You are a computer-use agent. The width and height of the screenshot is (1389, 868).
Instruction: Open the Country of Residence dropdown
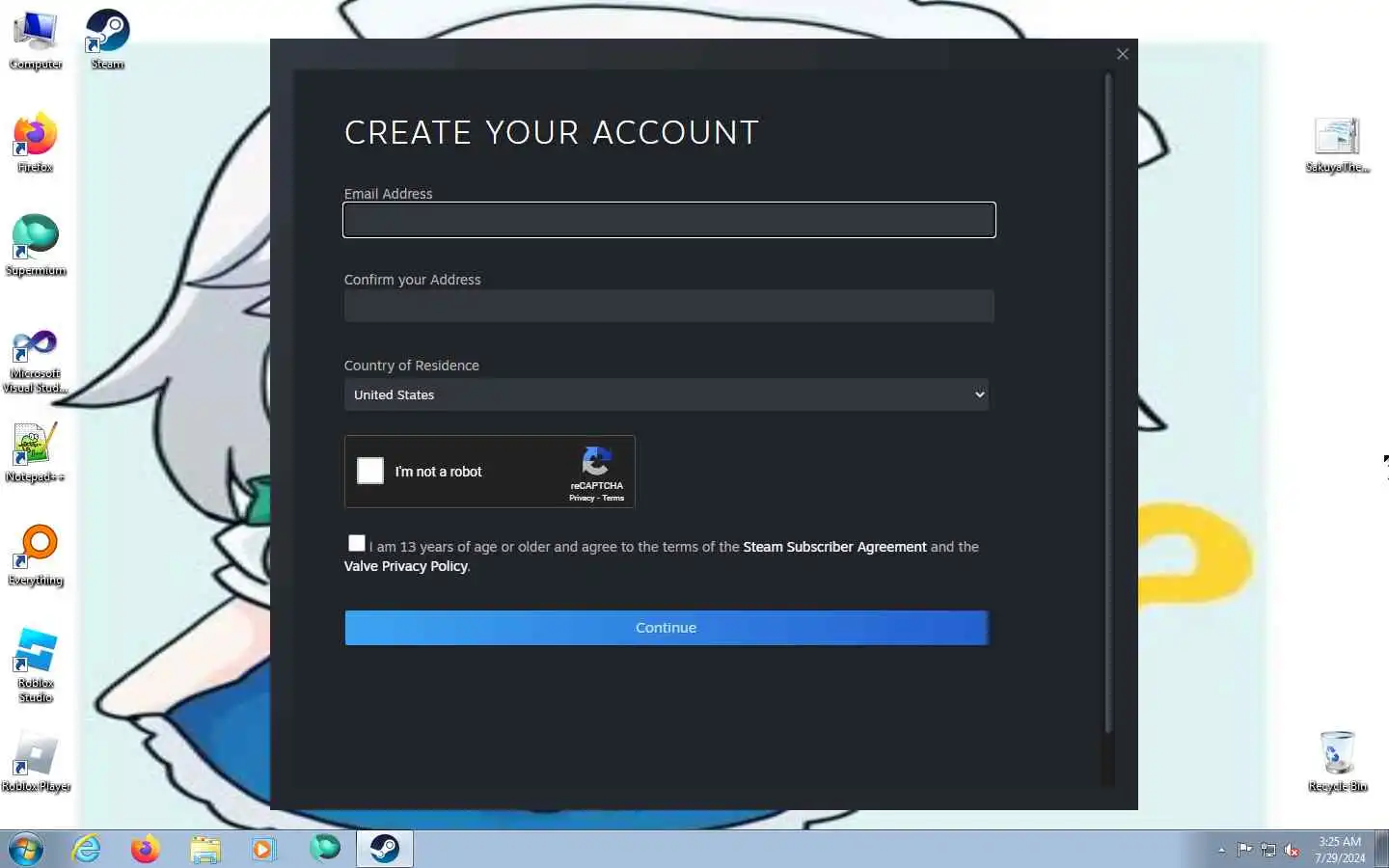coord(667,394)
